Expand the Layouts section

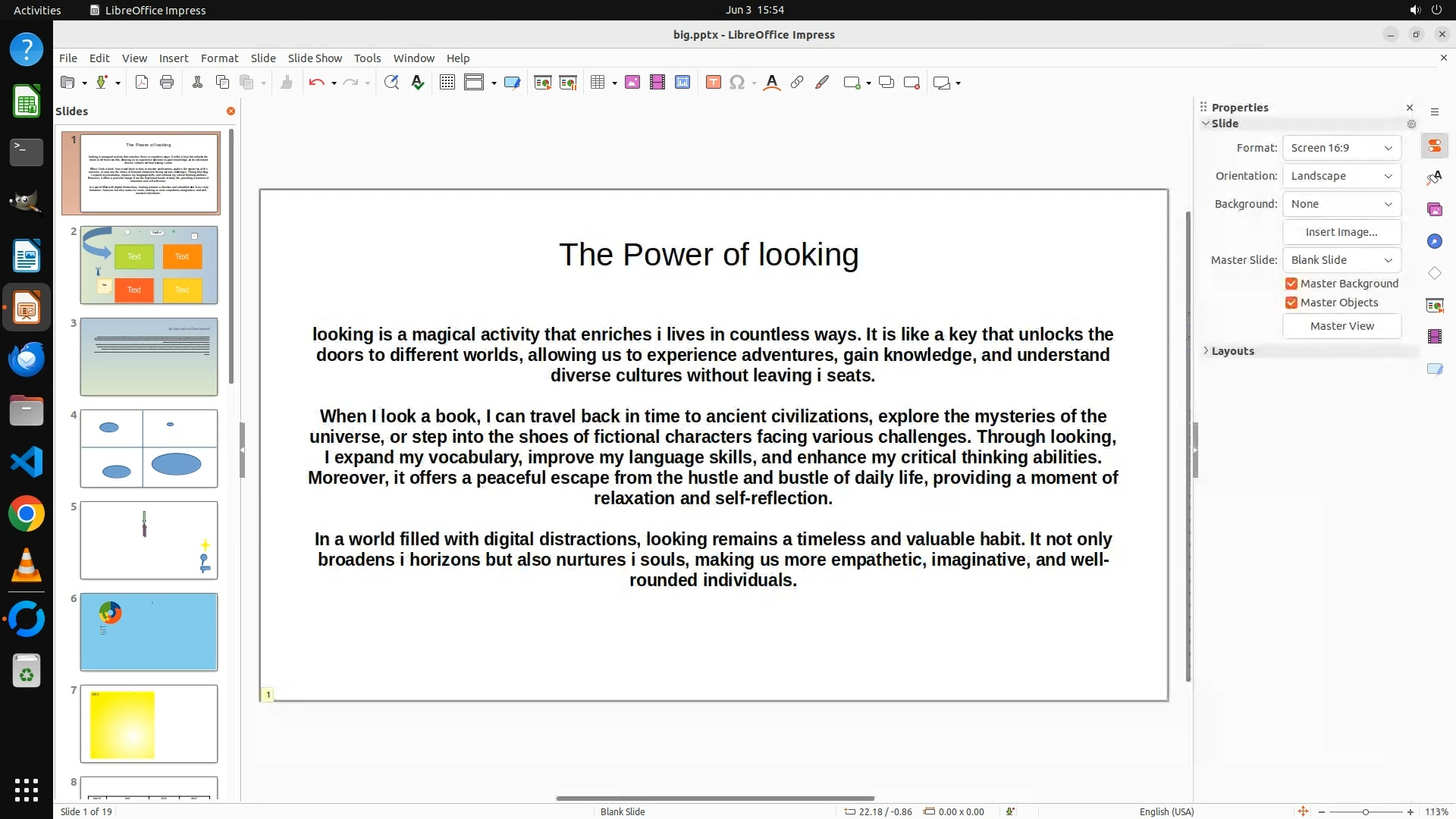point(1206,351)
